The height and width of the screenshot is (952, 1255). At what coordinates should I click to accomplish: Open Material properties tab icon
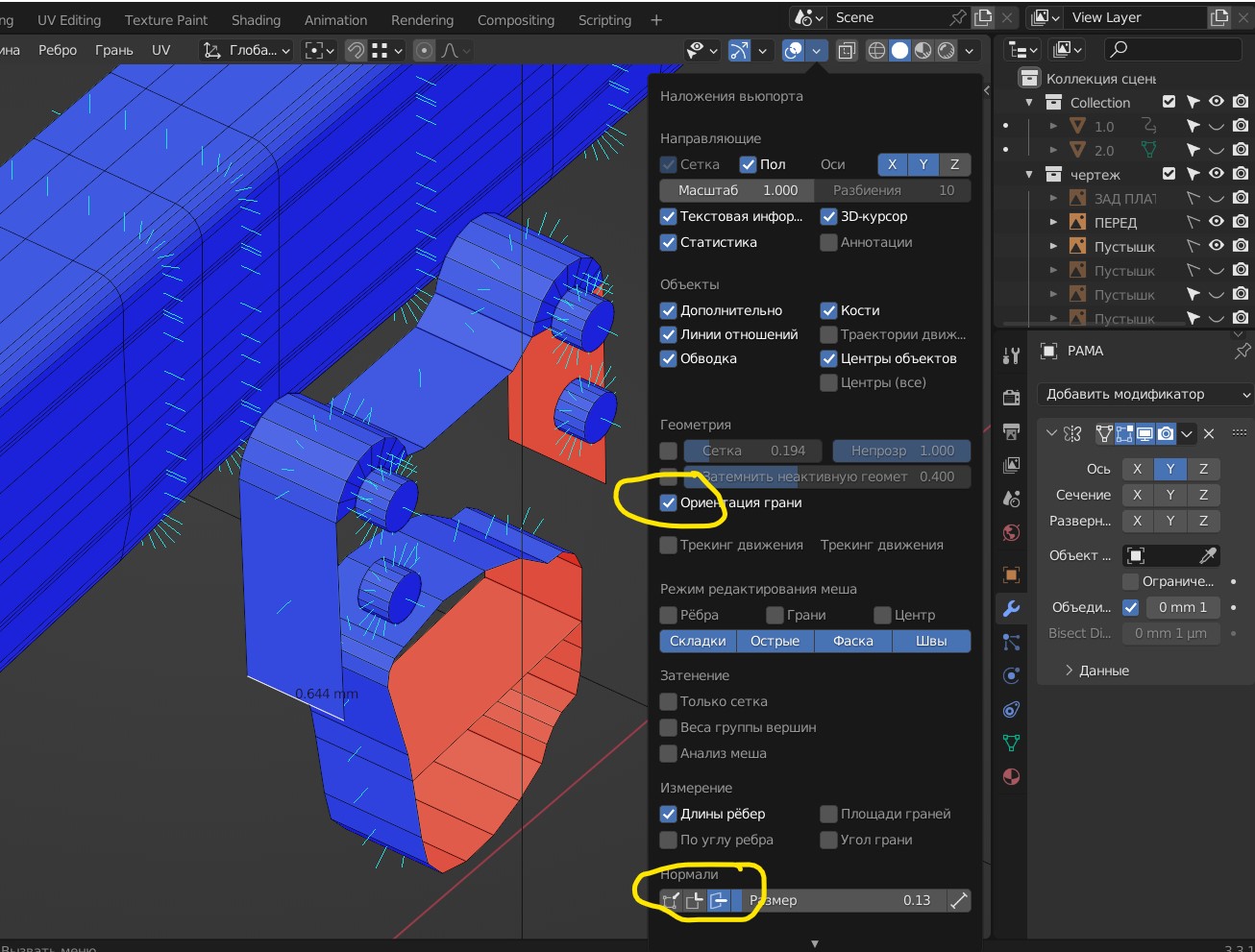[x=1011, y=776]
